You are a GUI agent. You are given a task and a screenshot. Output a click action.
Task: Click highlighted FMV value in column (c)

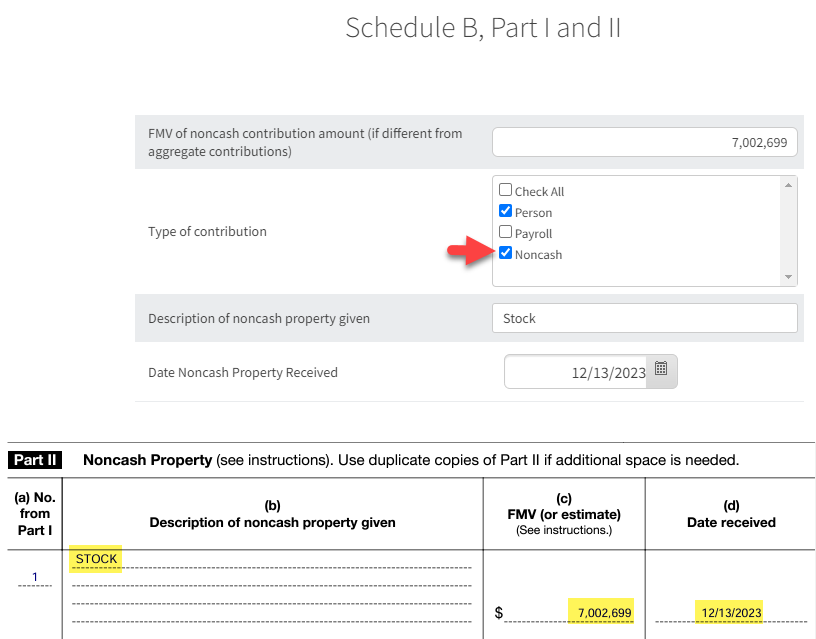point(604,612)
